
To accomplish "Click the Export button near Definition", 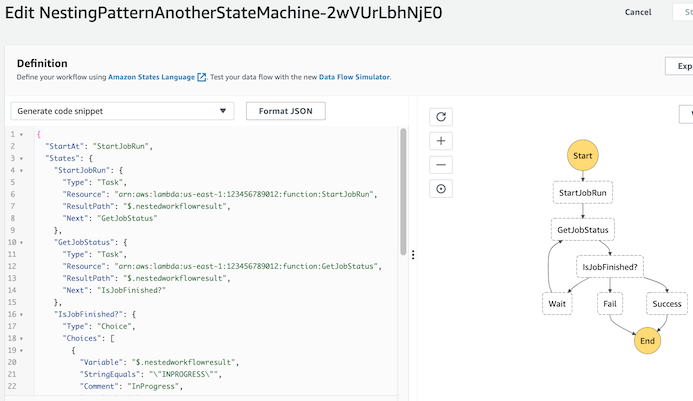I will coord(679,66).
